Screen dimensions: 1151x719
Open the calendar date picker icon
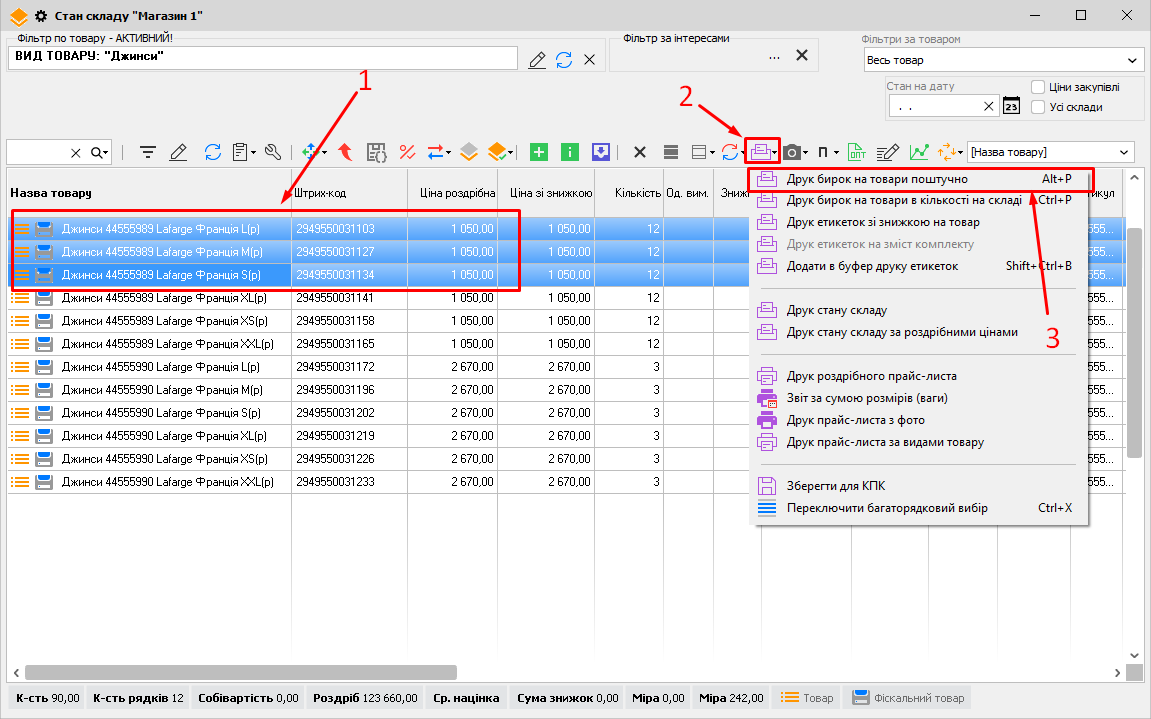[1011, 106]
